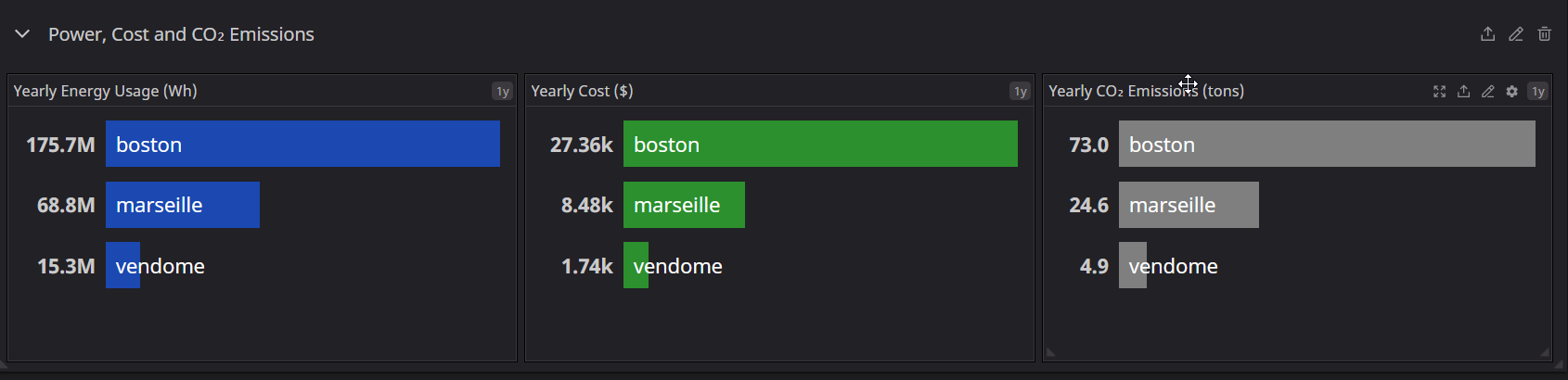The image size is (1568, 380).
Task: Edit the Yearly CO₂ Emissions widget
Action: [x=1487, y=91]
